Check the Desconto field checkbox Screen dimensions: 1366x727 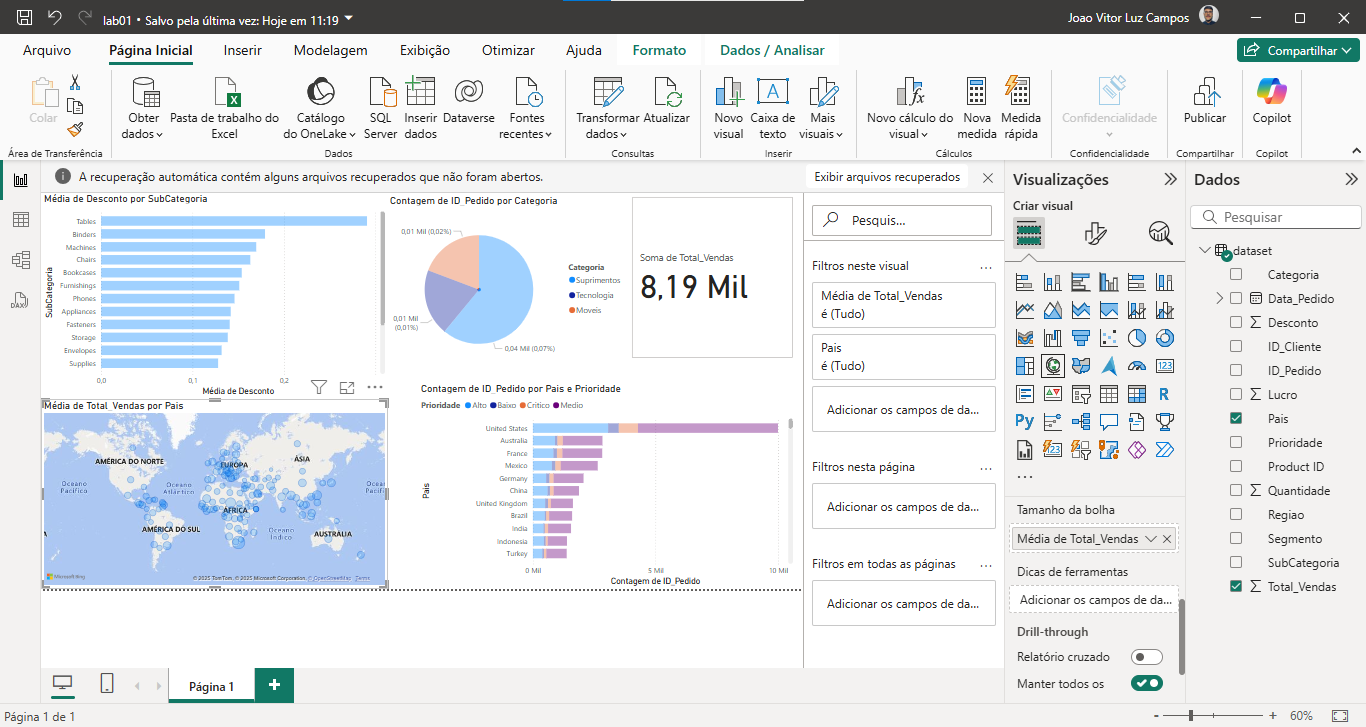[x=1236, y=322]
